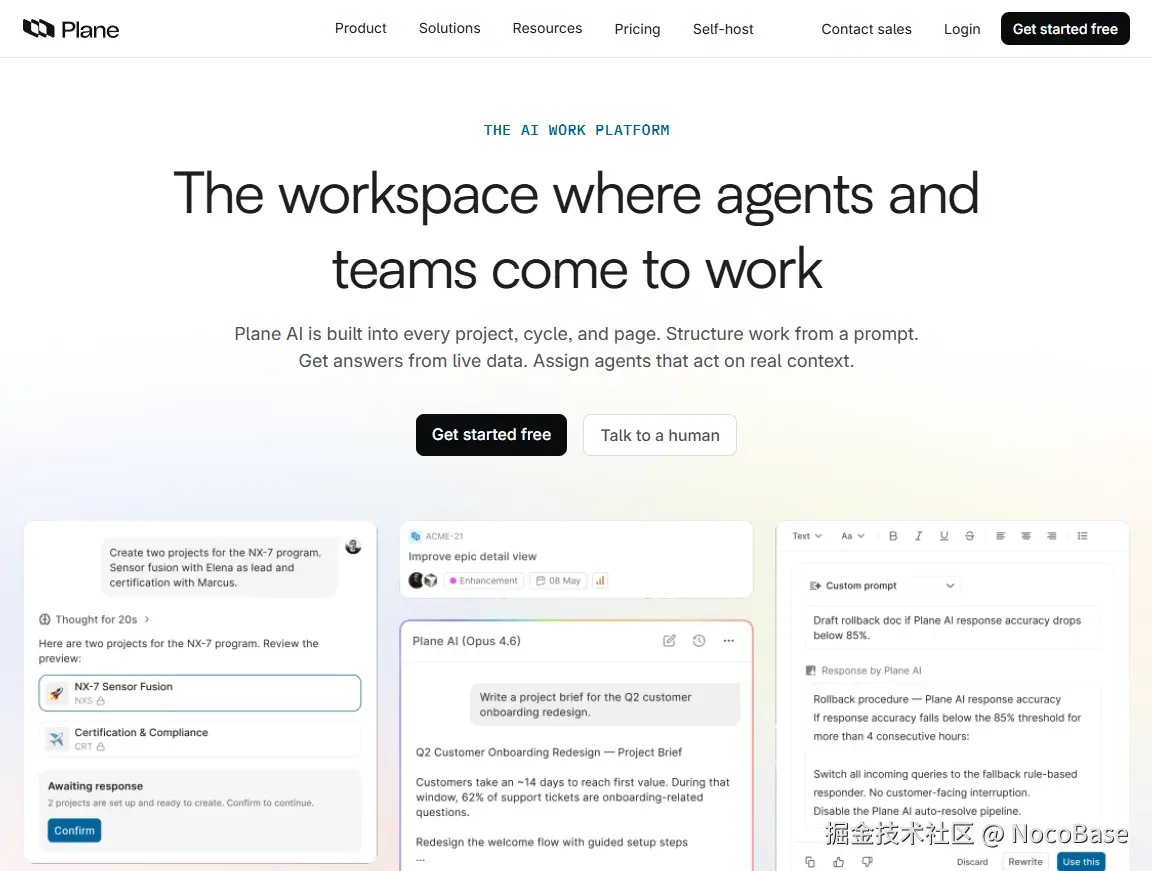Click the "Improve epic detail view" title
This screenshot has width=1152, height=871.
[472, 556]
